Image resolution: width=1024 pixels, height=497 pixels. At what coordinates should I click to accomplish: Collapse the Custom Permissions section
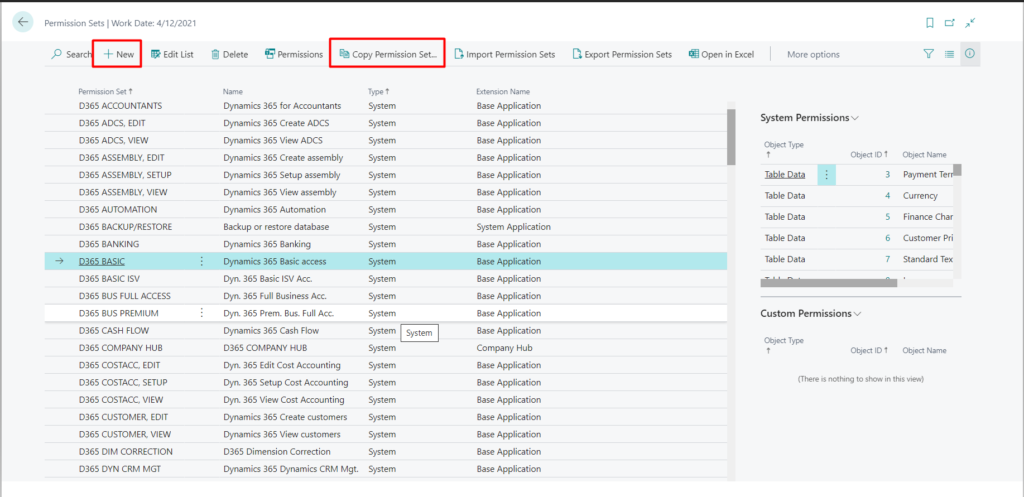click(810, 313)
